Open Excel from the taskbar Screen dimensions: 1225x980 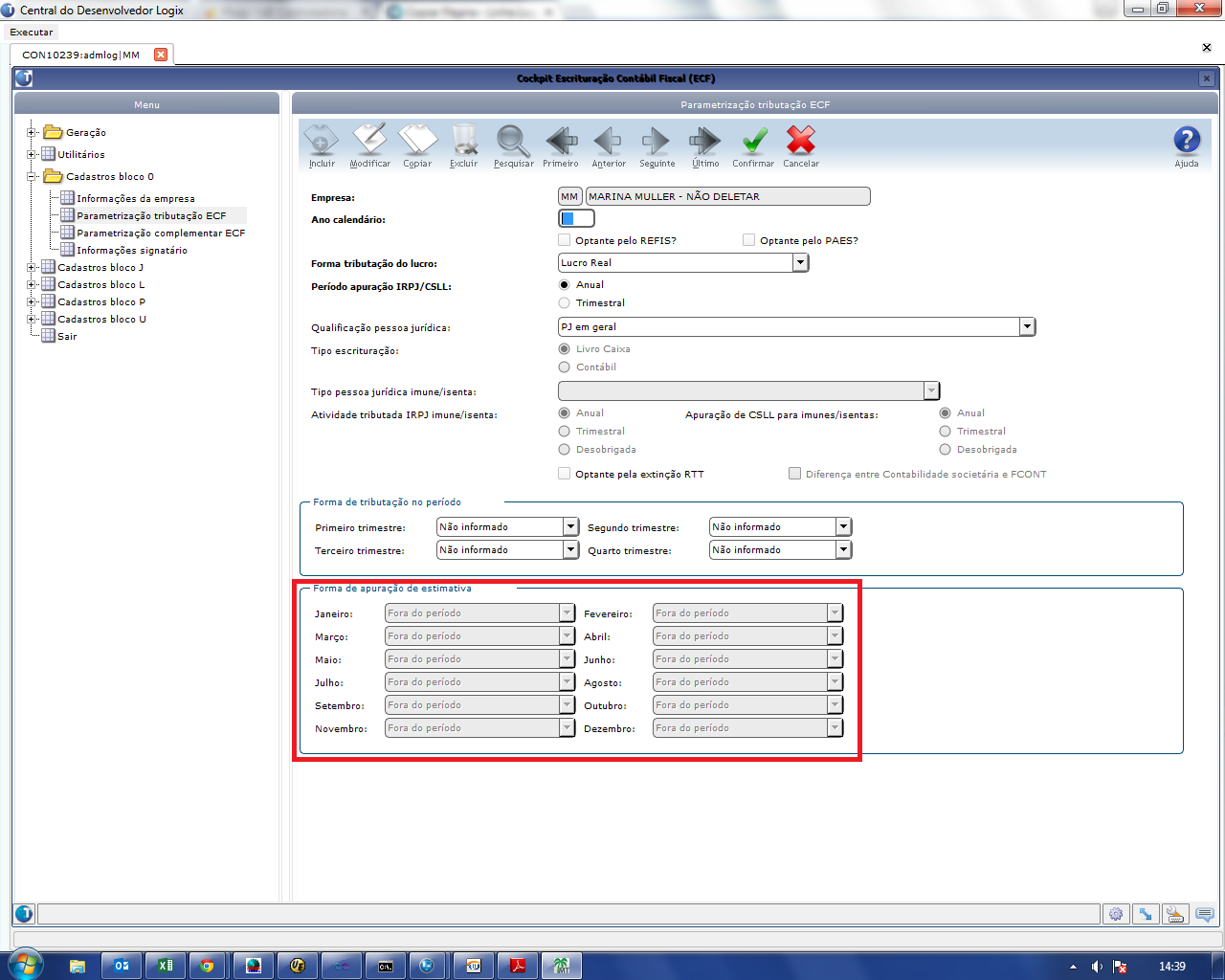[165, 966]
